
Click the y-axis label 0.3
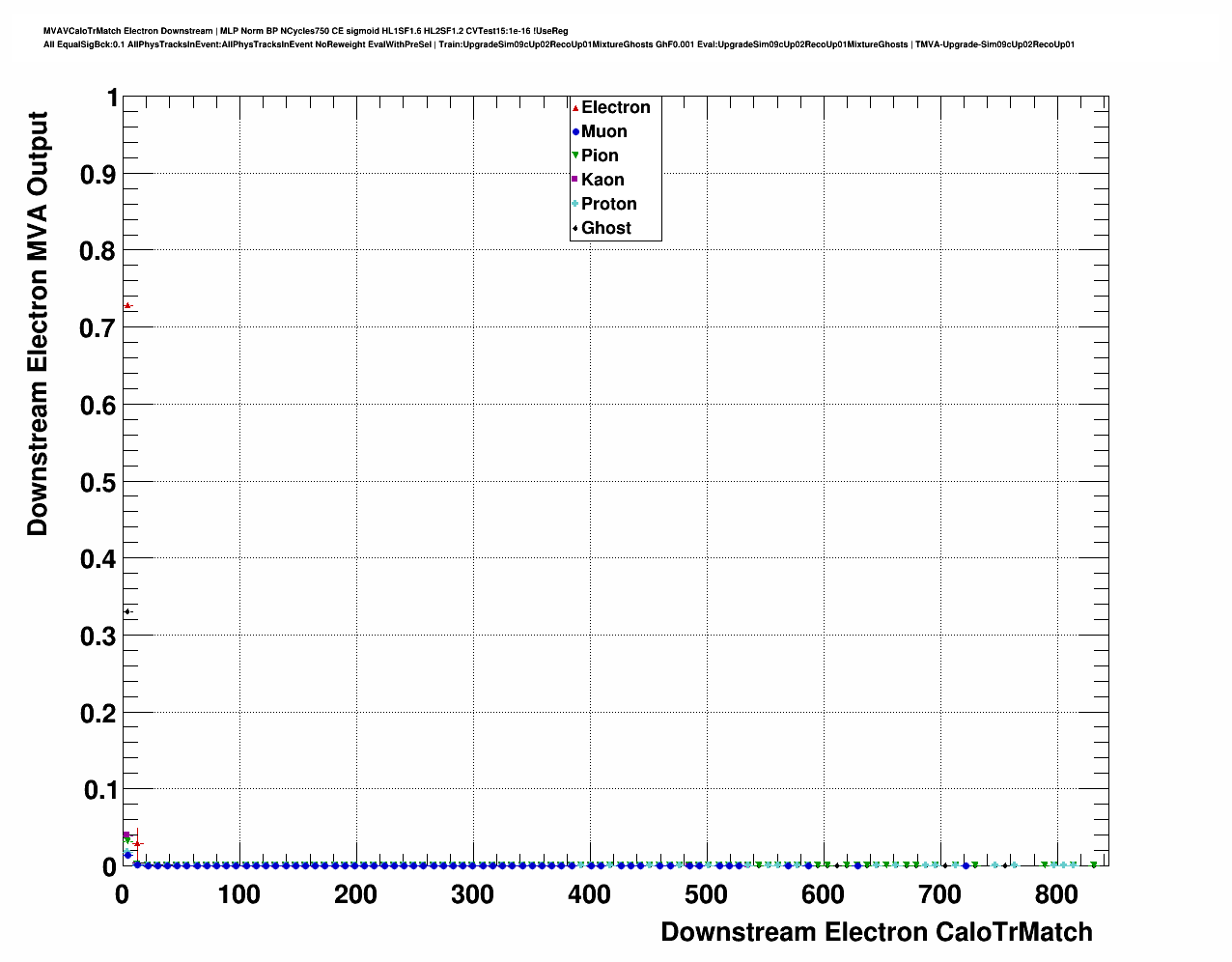click(100, 636)
